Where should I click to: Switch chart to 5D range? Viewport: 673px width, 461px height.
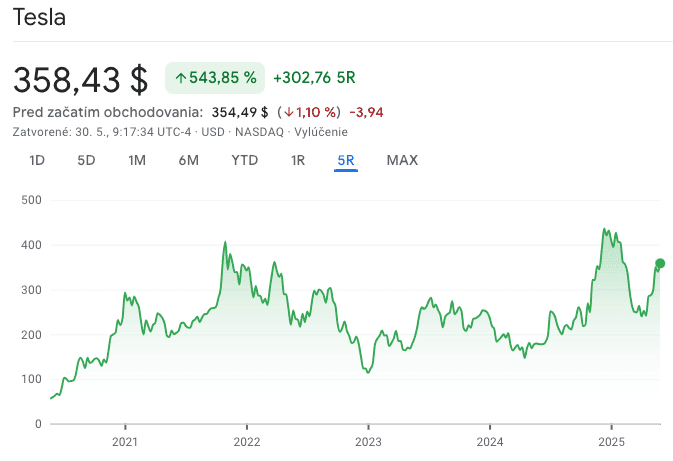click(x=86, y=160)
